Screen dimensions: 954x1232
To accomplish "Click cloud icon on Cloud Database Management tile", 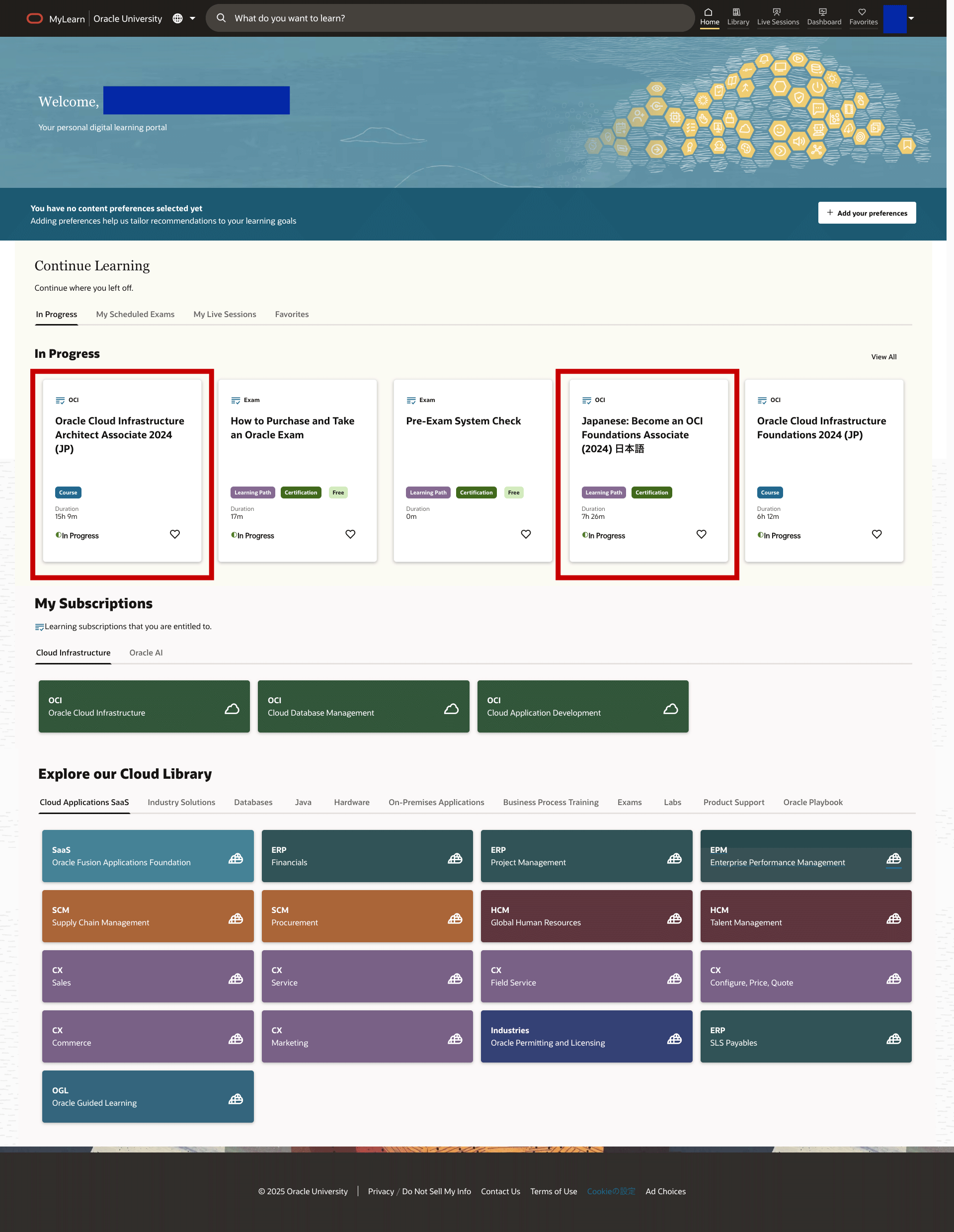I will pyautogui.click(x=451, y=709).
